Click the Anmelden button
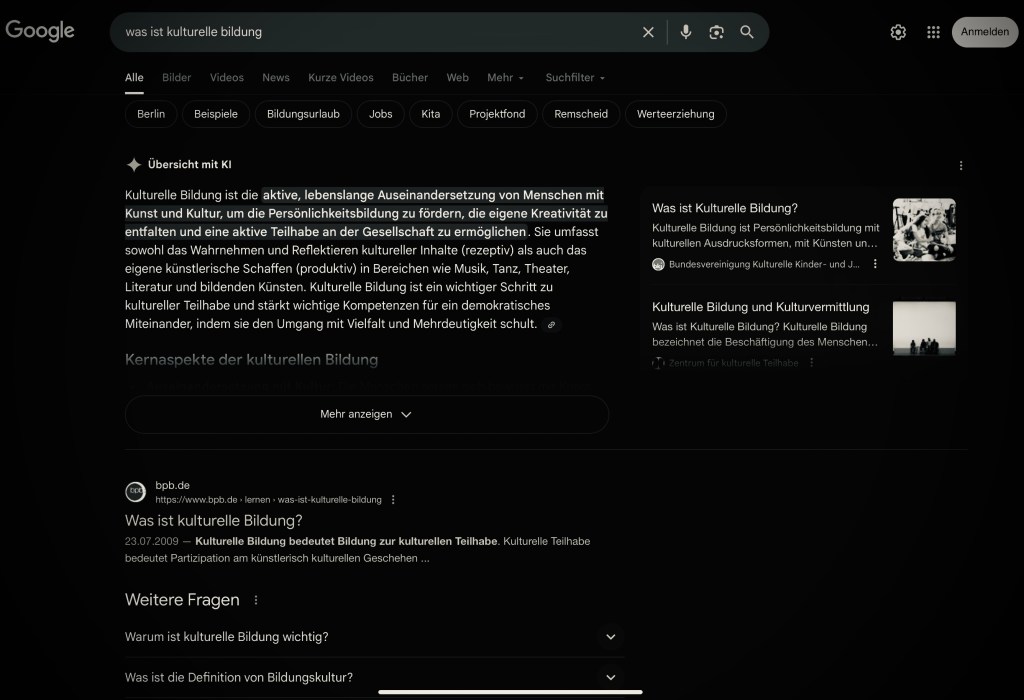The image size is (1024, 700). [984, 32]
